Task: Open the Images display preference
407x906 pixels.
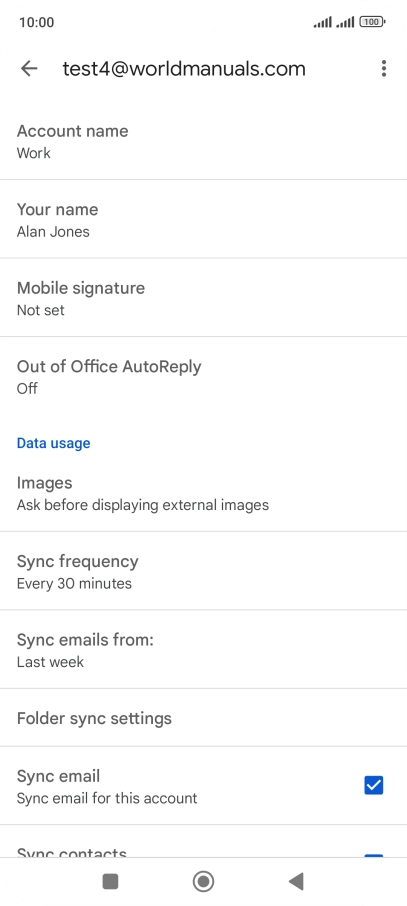Action: click(x=204, y=493)
